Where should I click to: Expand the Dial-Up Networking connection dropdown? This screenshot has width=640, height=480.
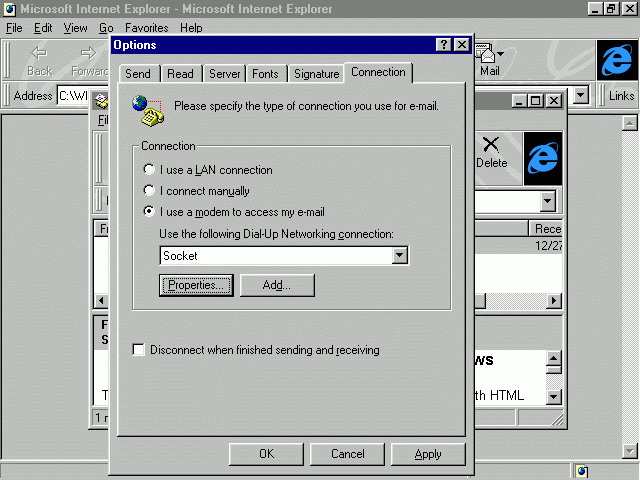(x=400, y=256)
